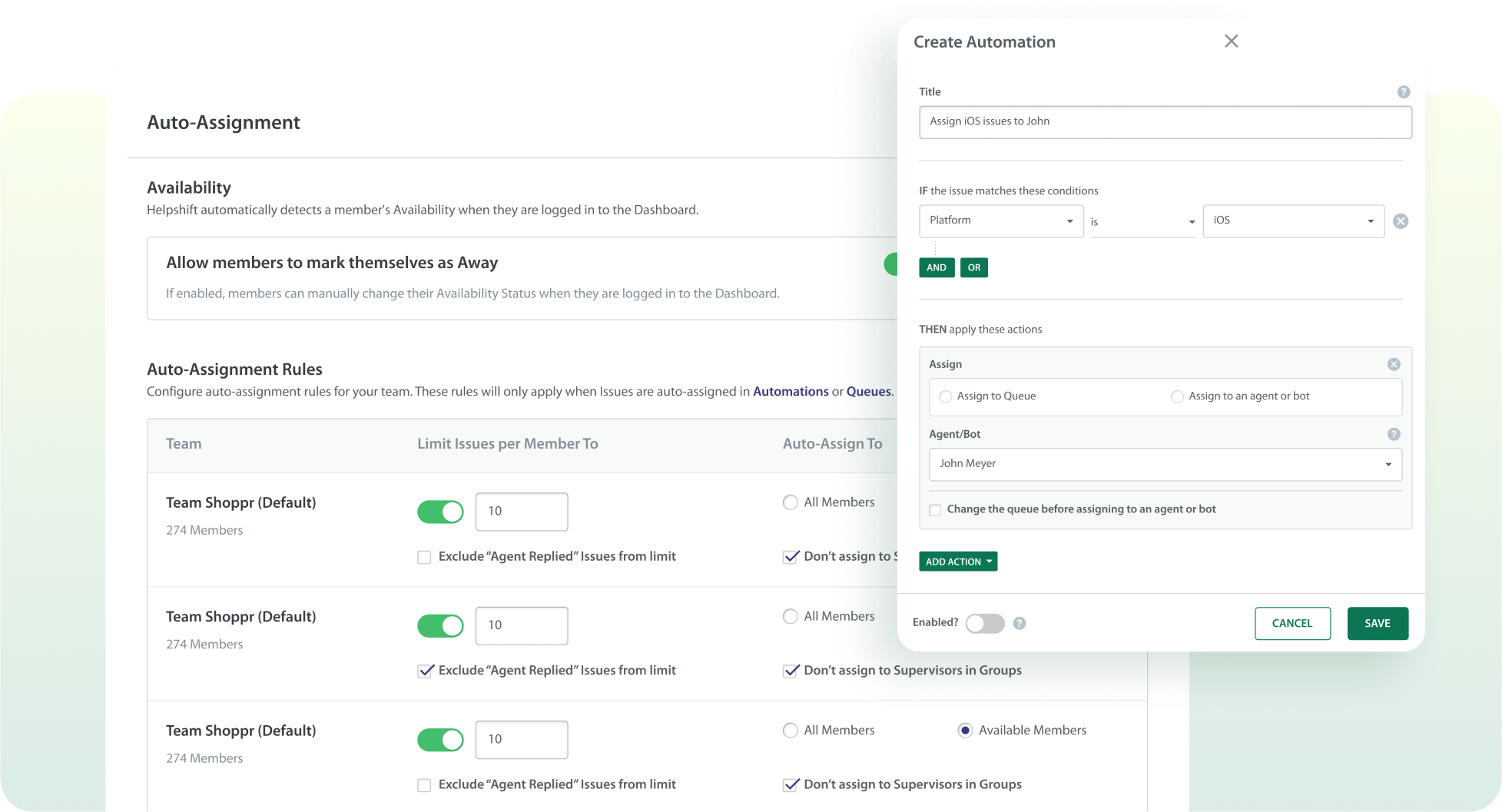Viewport: 1502px width, 812px height.
Task: Click help icon next to the Enabled toggle
Action: click(x=1020, y=623)
